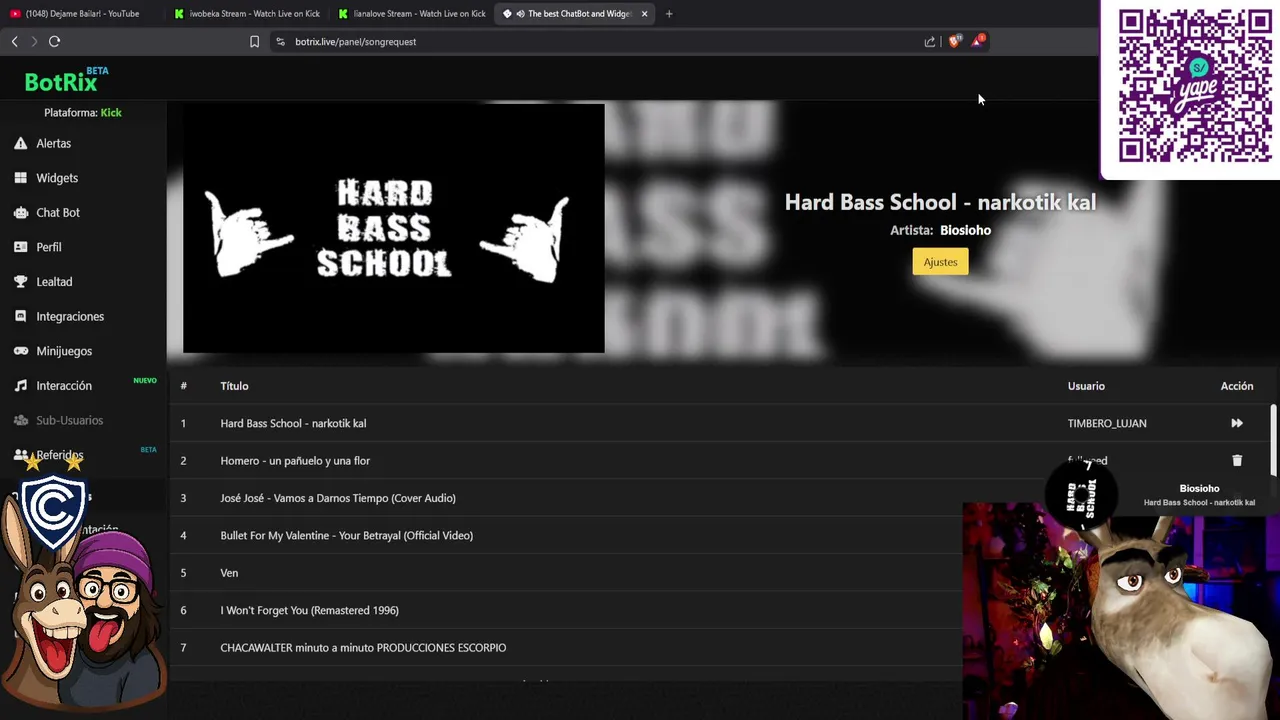Viewport: 1280px width, 720px height.
Task: Click artist name Biosioho
Action: click(x=965, y=230)
